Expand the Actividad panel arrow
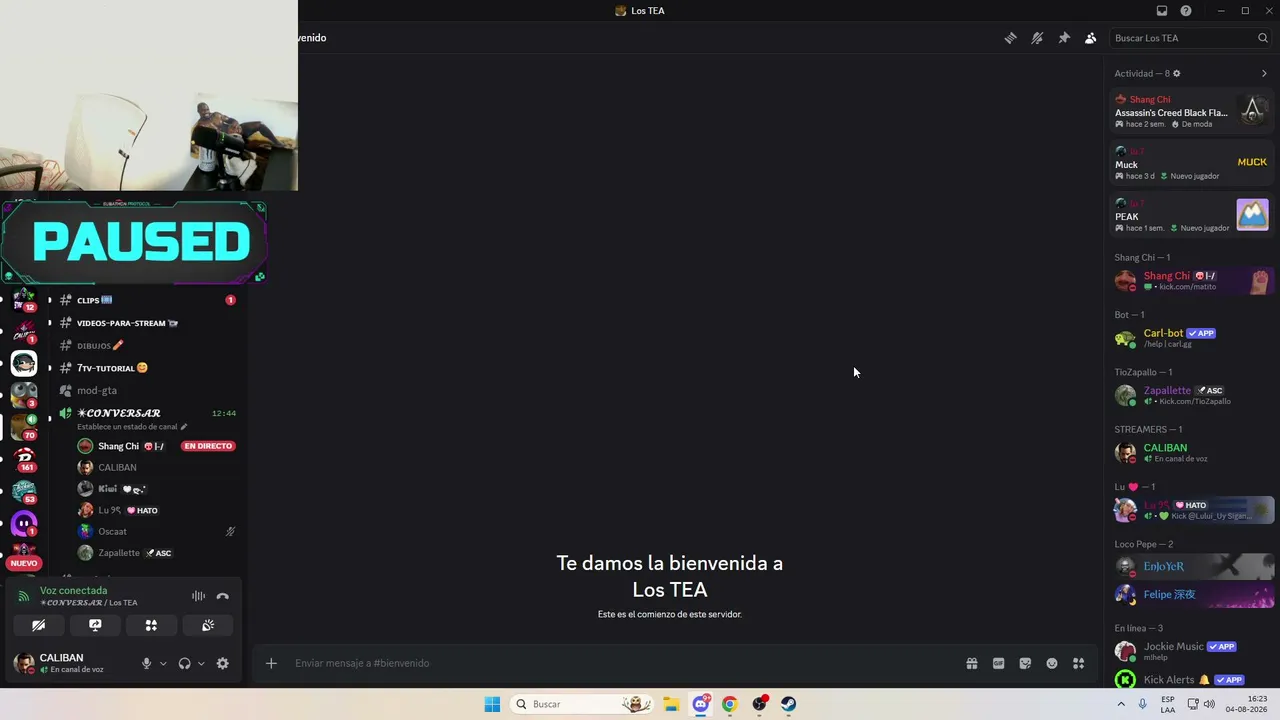This screenshot has height=720, width=1280. click(1264, 73)
